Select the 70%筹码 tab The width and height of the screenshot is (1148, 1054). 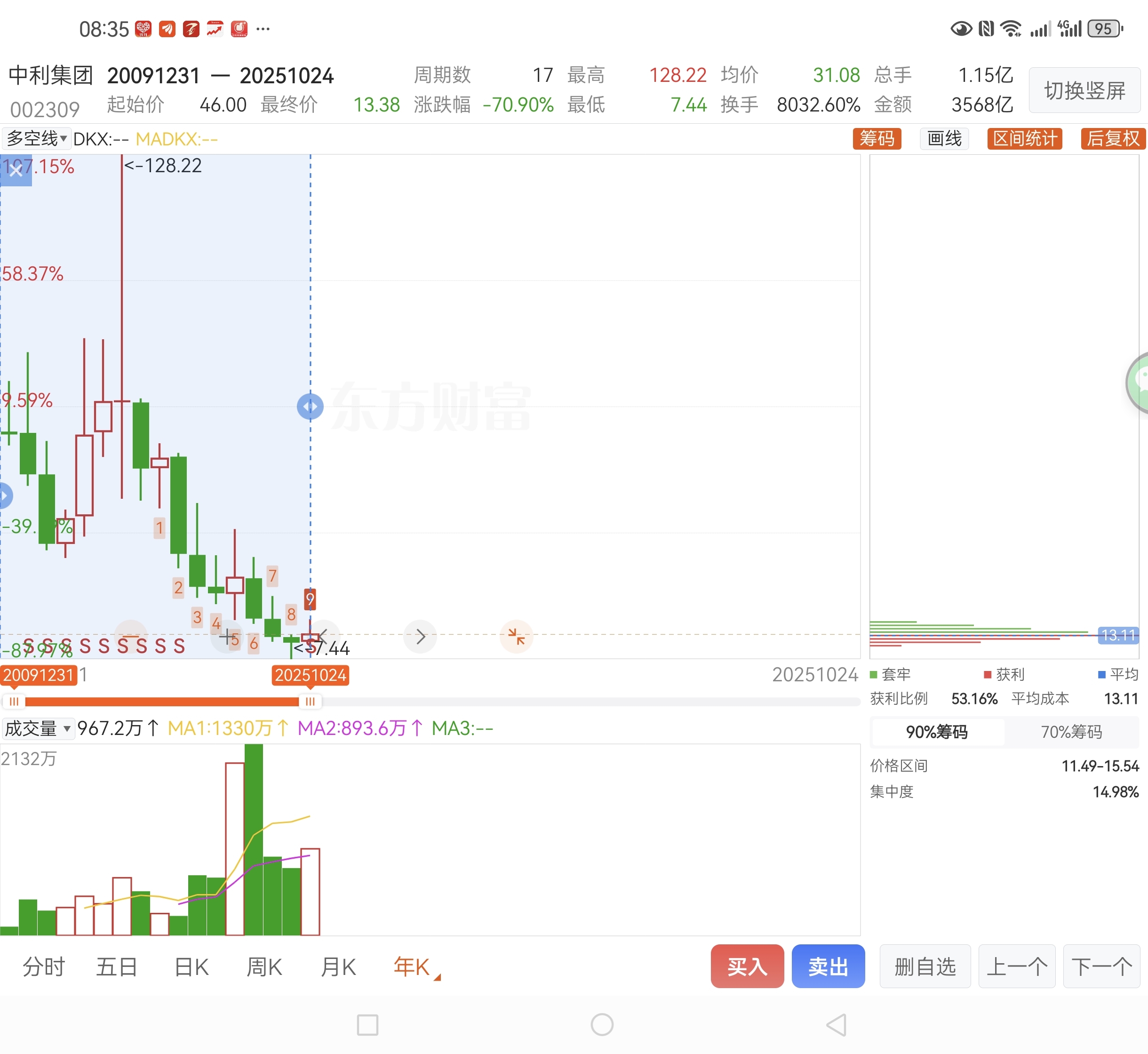pos(1071,732)
